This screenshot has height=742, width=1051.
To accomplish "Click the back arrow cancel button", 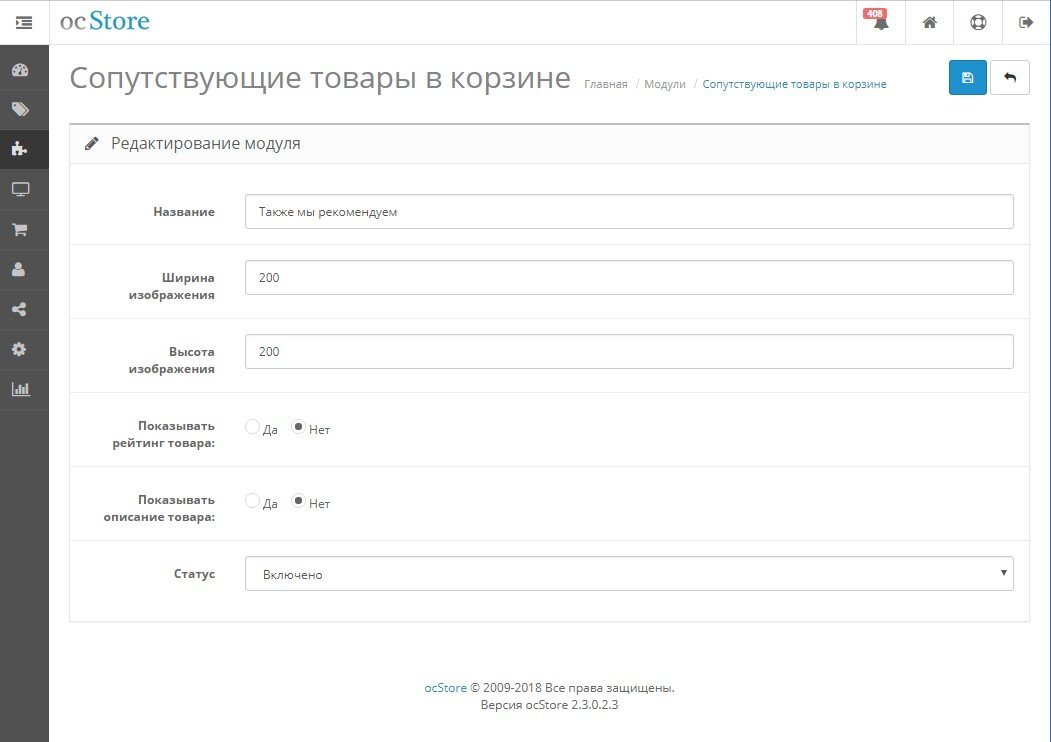I will [x=1009, y=78].
